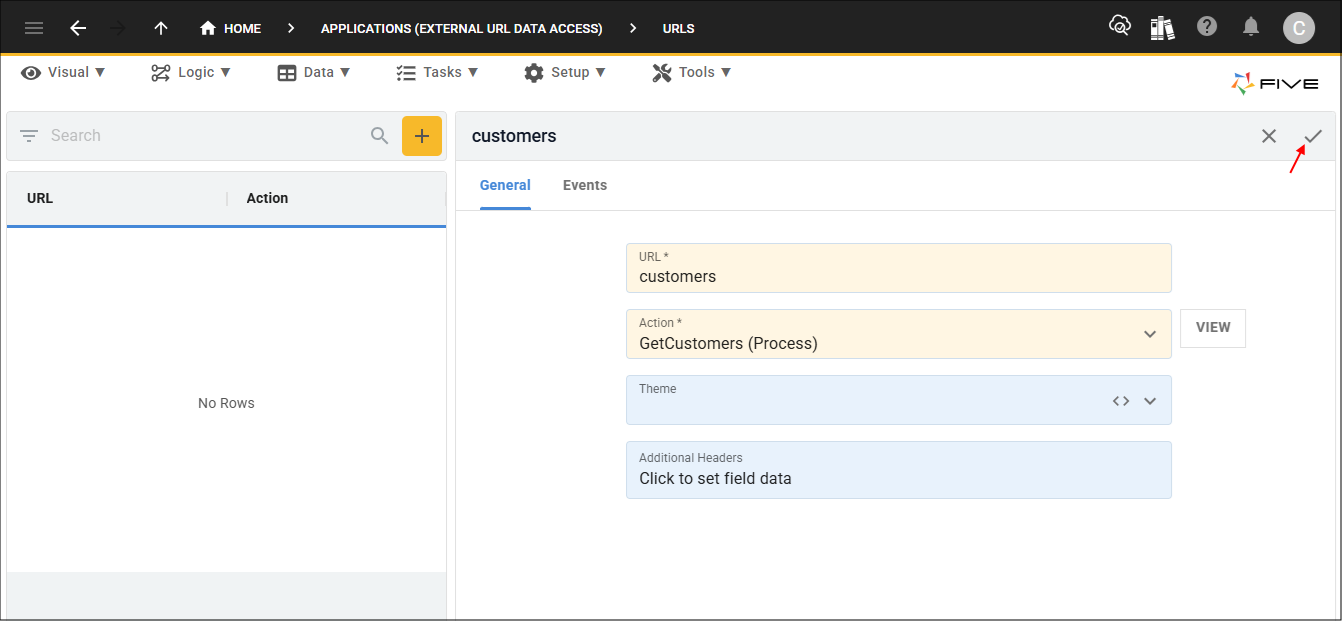This screenshot has height=621, width=1342.
Task: Go back with the left arrow
Action: pos(78,28)
